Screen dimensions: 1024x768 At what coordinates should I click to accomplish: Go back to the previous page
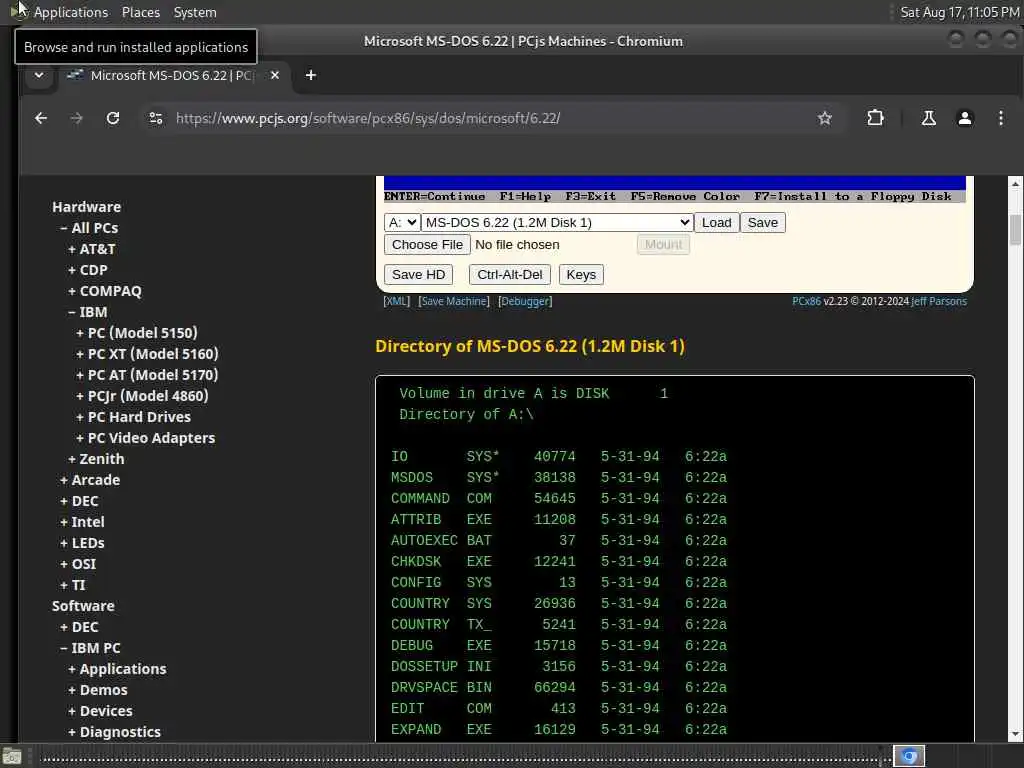tap(41, 118)
